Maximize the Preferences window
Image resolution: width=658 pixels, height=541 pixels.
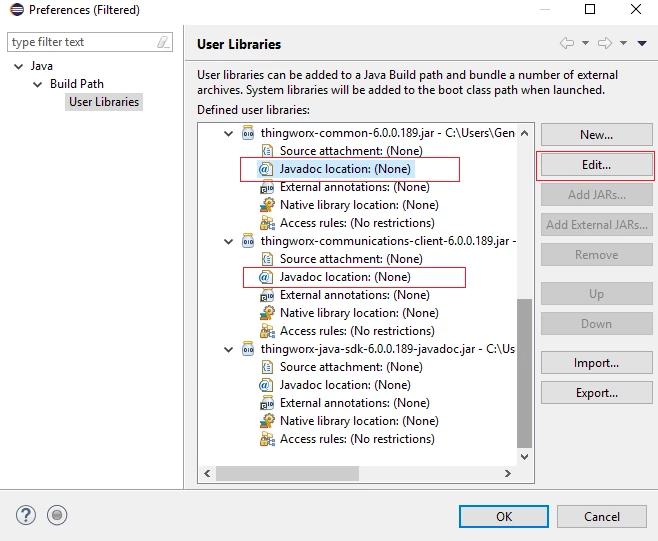pyautogui.click(x=590, y=9)
